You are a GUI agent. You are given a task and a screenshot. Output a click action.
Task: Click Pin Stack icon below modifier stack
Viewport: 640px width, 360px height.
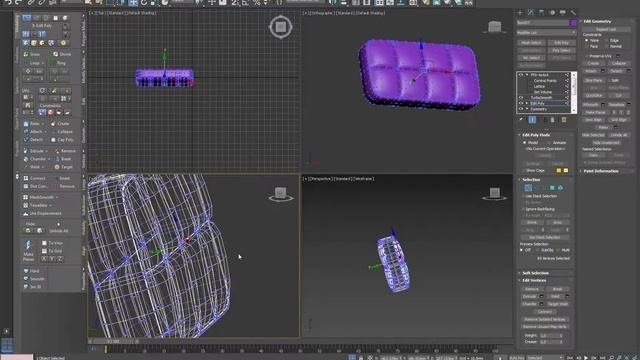521,120
